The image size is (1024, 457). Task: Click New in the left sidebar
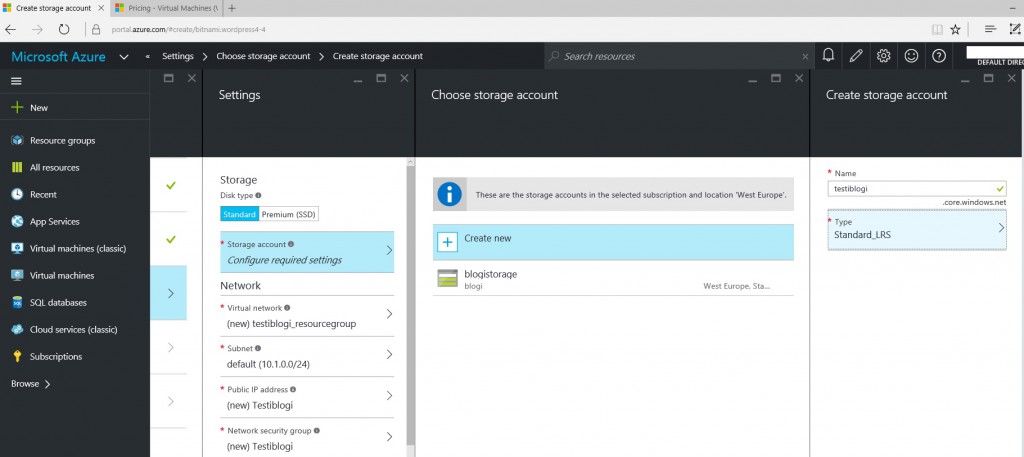[39, 108]
